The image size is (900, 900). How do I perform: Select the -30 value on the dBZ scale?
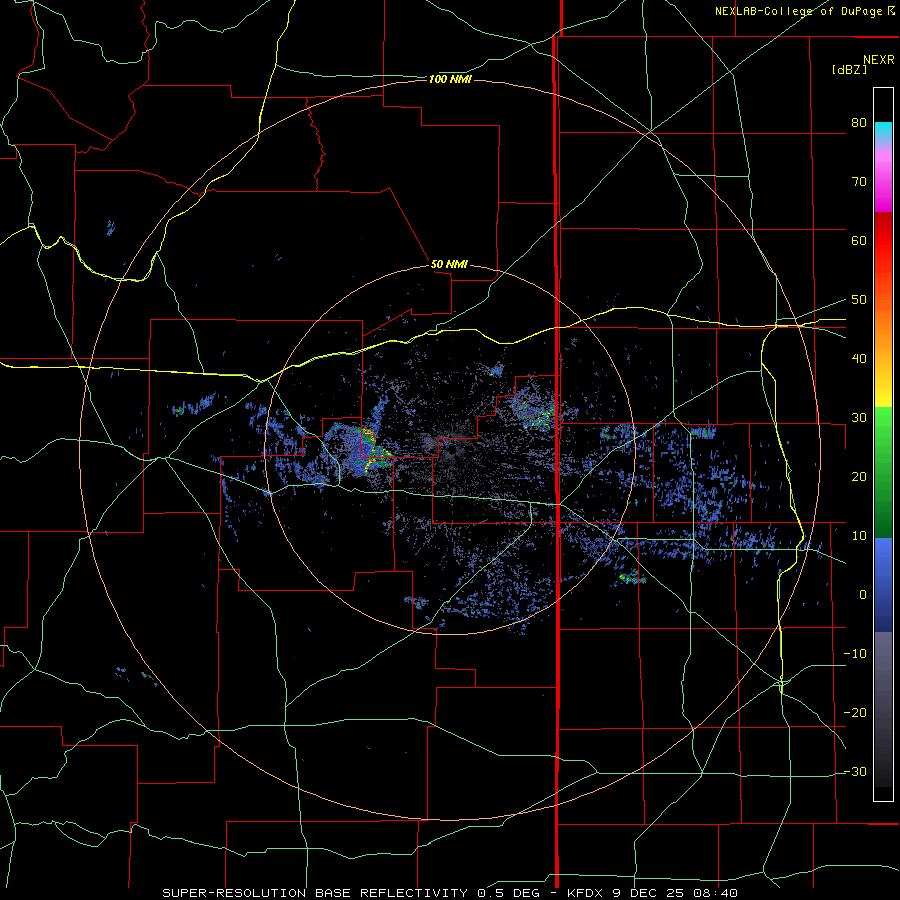(x=855, y=771)
